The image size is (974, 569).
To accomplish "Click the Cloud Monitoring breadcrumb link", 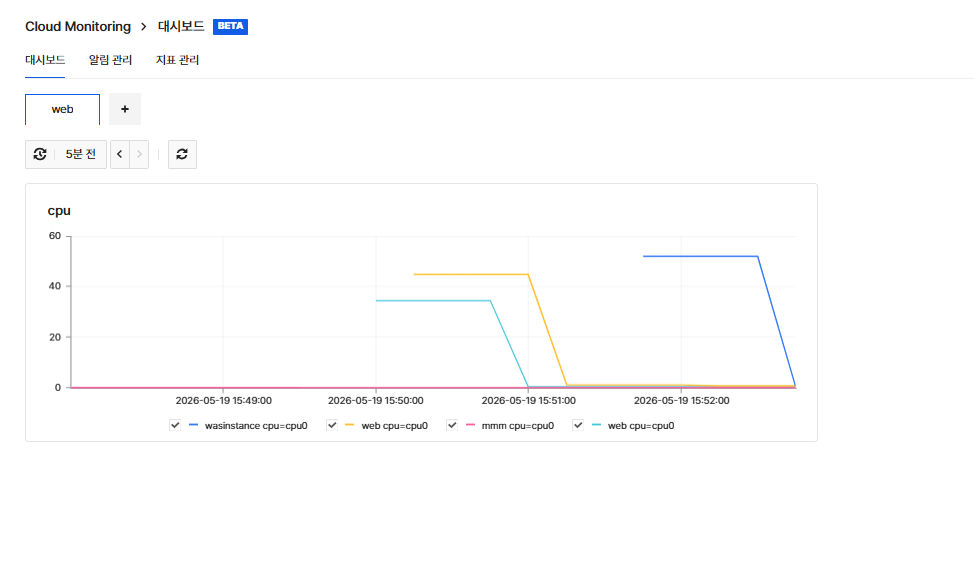I will pyautogui.click(x=78, y=27).
